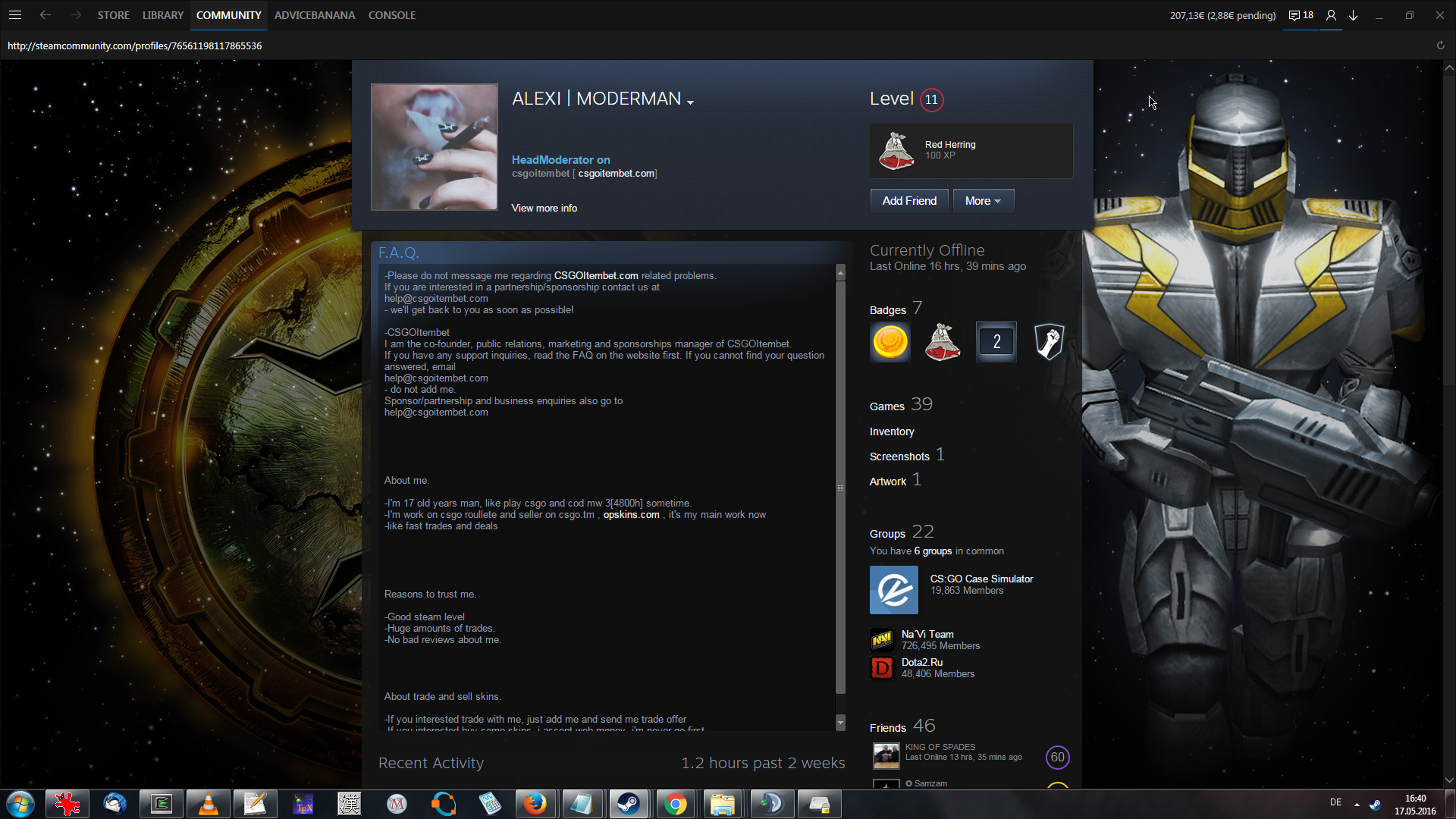Screen dimensions: 1456x819
Task: Expand View more info
Action: 544,208
